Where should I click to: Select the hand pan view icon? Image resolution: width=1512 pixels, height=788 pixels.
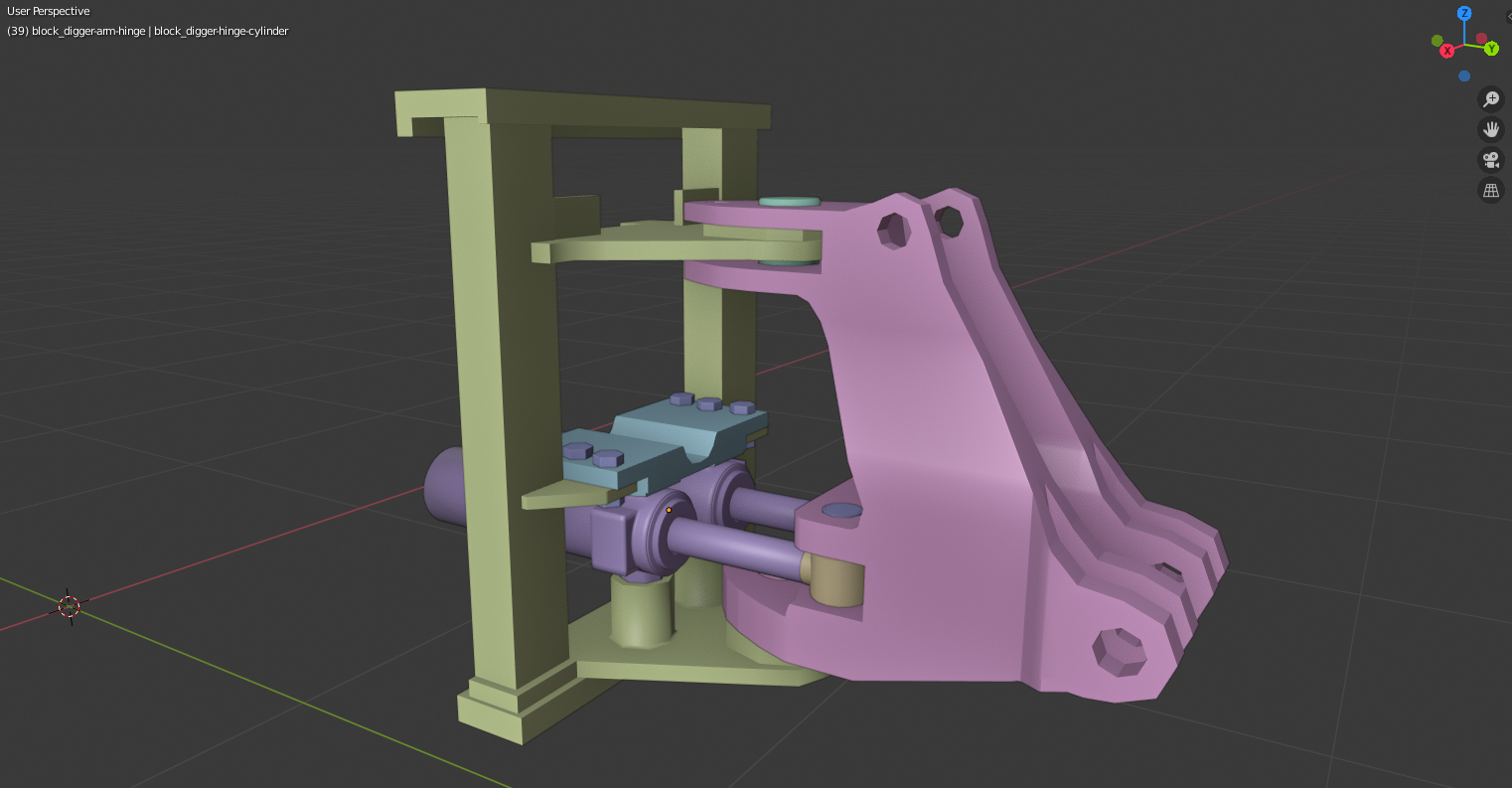pos(1490,129)
